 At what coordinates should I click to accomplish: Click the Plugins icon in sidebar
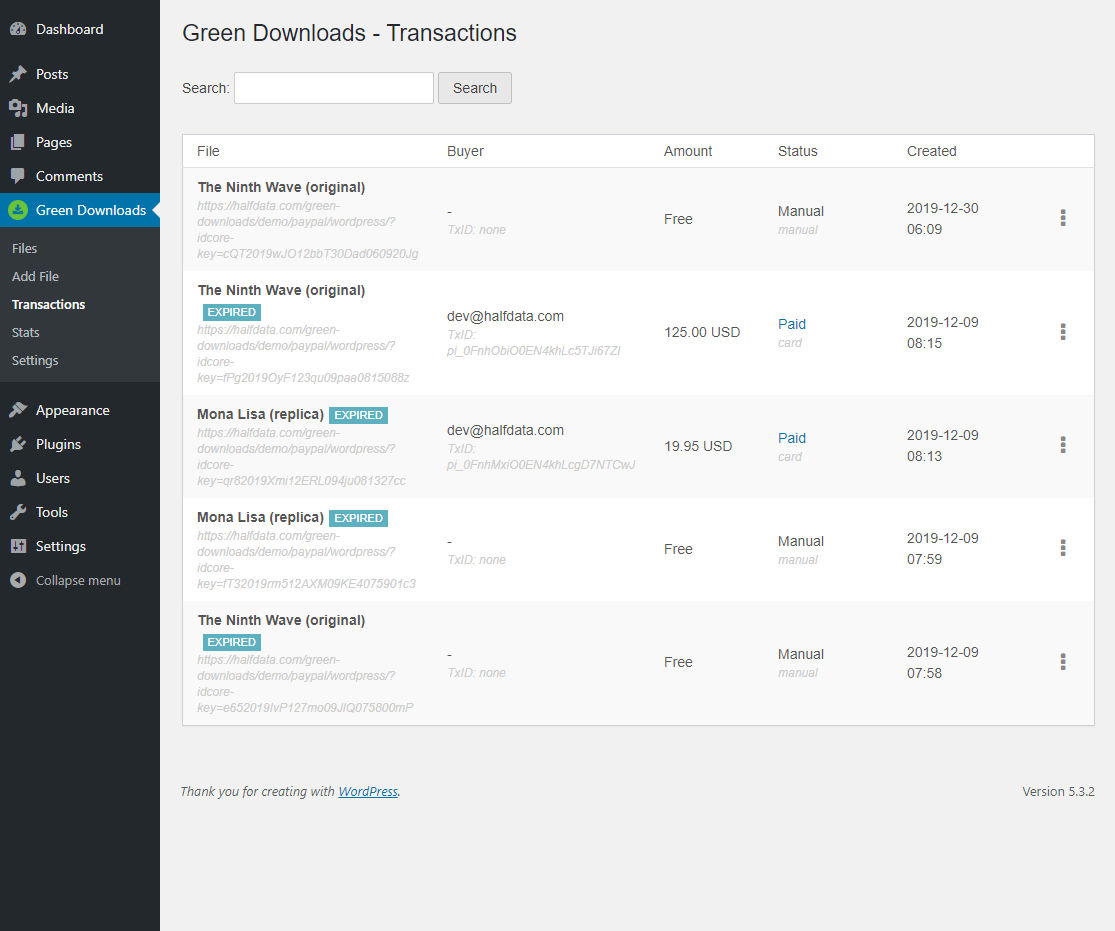(21, 443)
